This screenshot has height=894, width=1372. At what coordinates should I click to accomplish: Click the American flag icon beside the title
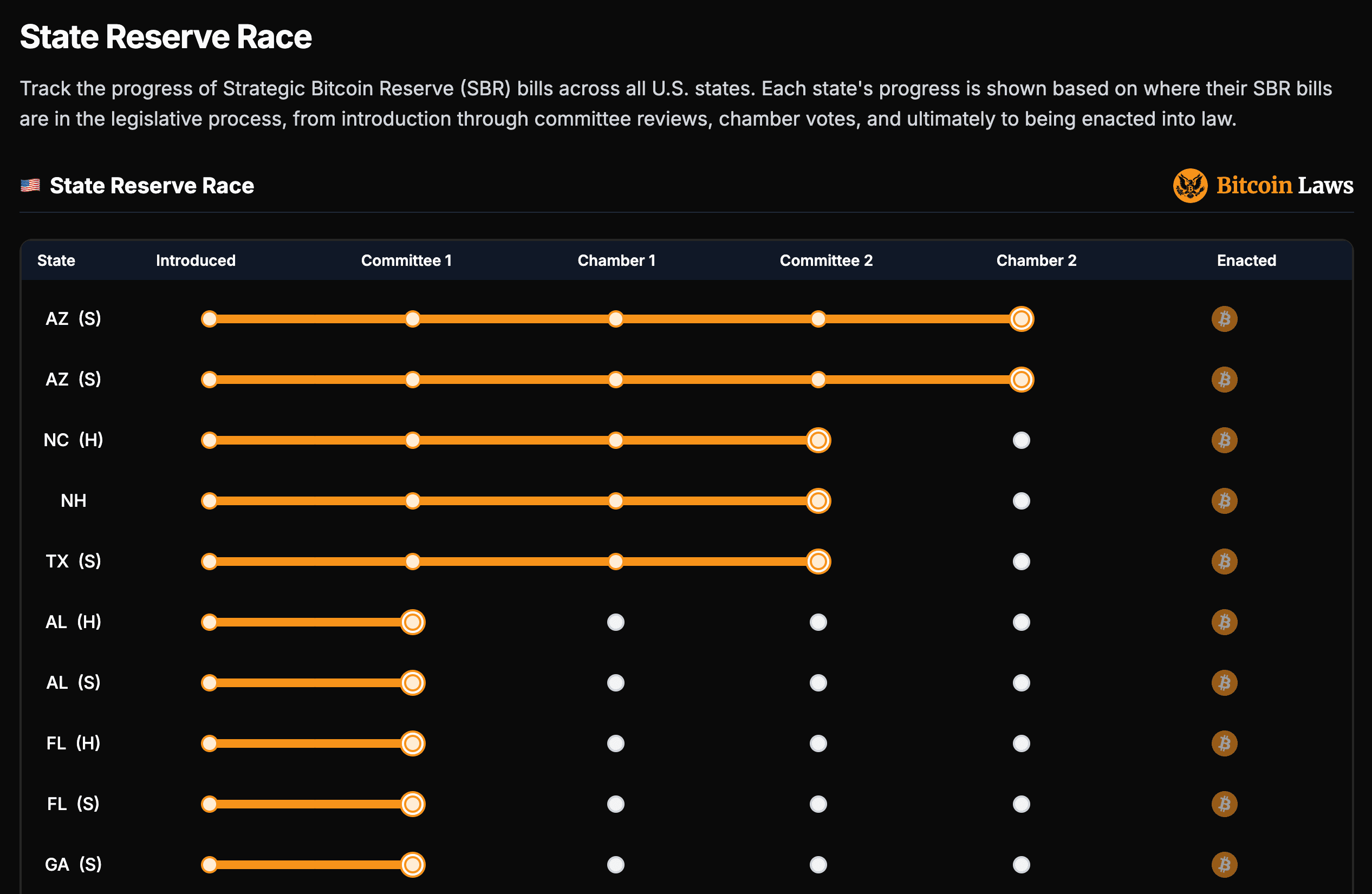30,185
